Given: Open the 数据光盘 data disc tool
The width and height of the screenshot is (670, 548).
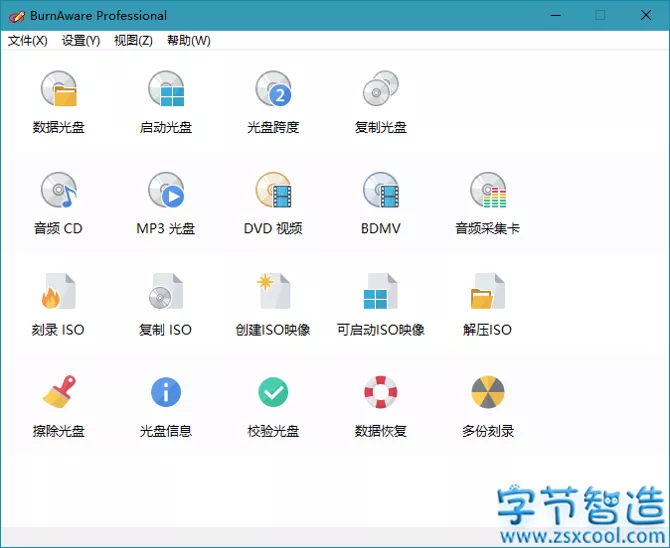Looking at the screenshot, I should pos(59,103).
